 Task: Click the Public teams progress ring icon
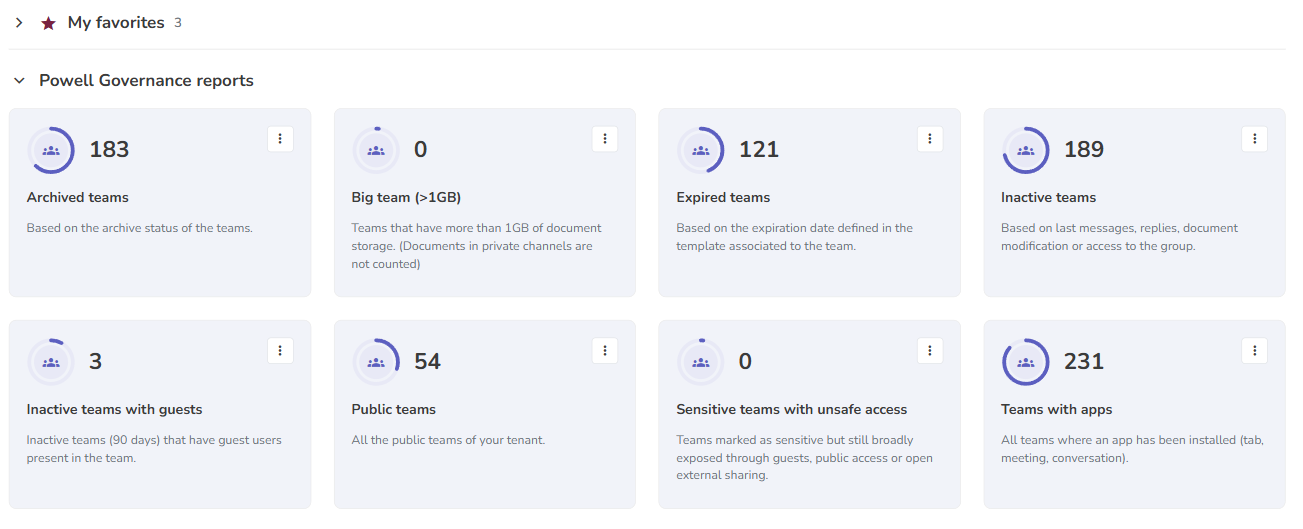tap(376, 362)
